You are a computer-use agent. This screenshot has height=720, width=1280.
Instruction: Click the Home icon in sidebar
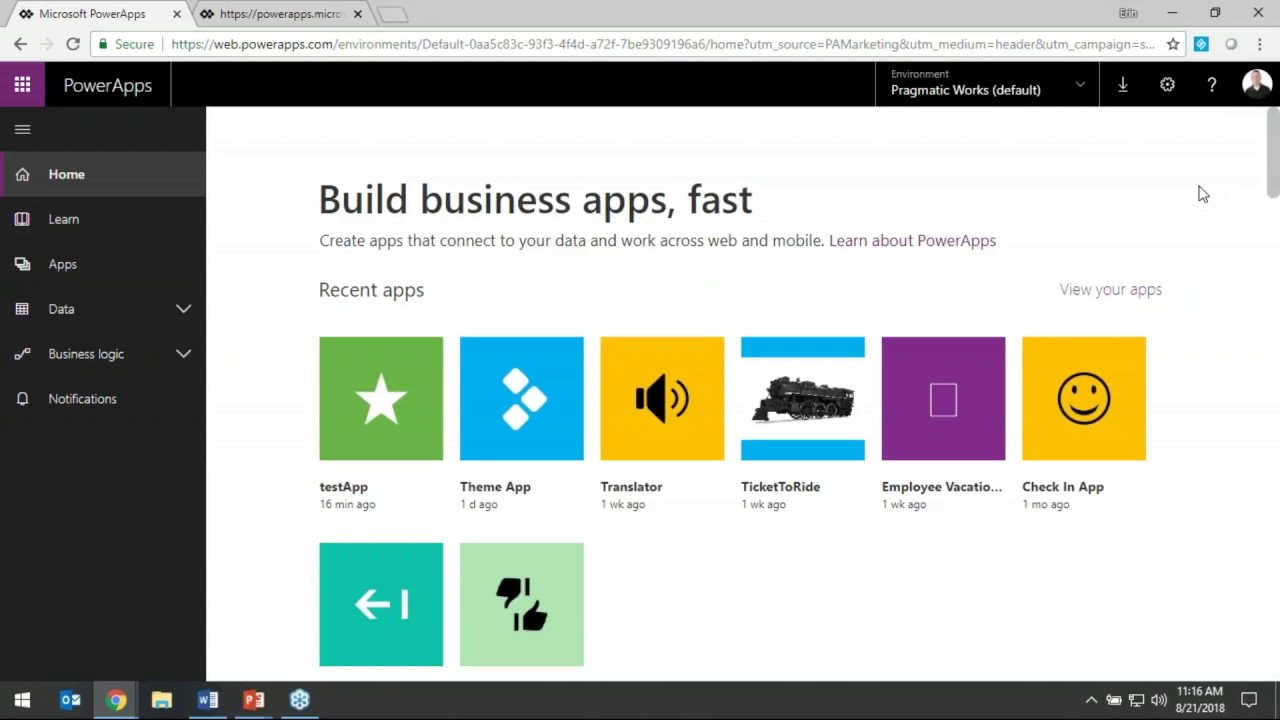(x=22, y=174)
